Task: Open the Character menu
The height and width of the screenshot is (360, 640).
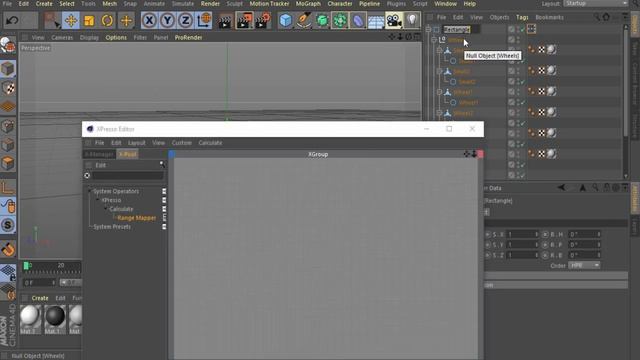Action: click(340, 4)
